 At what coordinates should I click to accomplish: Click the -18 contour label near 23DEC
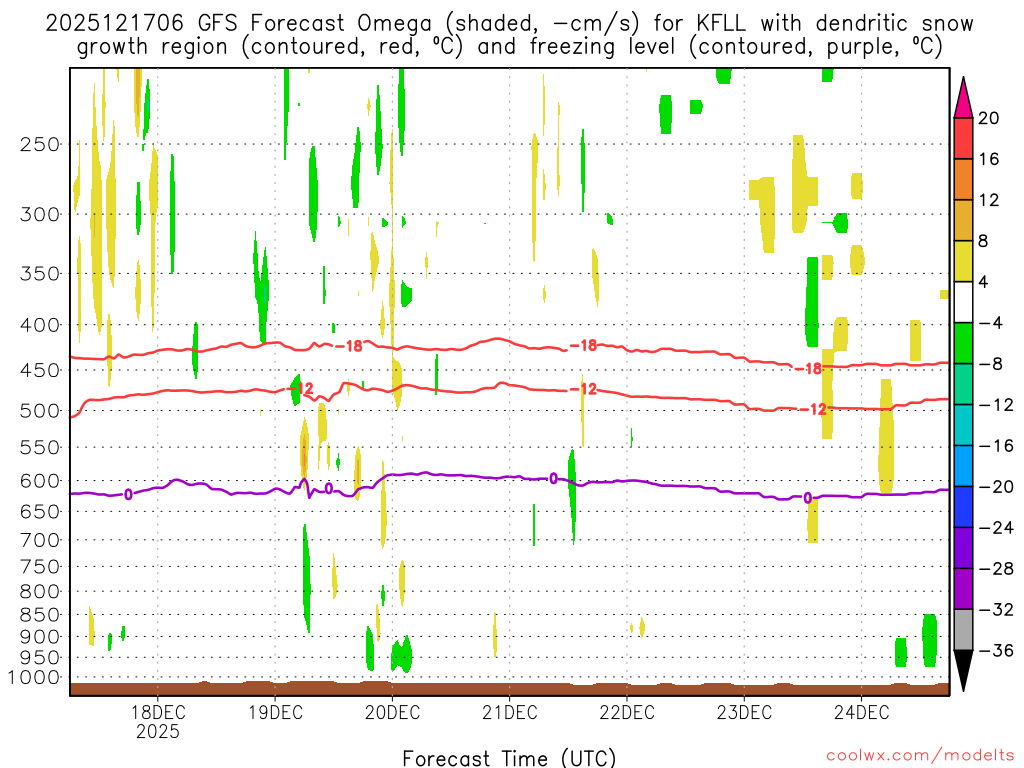click(808, 369)
